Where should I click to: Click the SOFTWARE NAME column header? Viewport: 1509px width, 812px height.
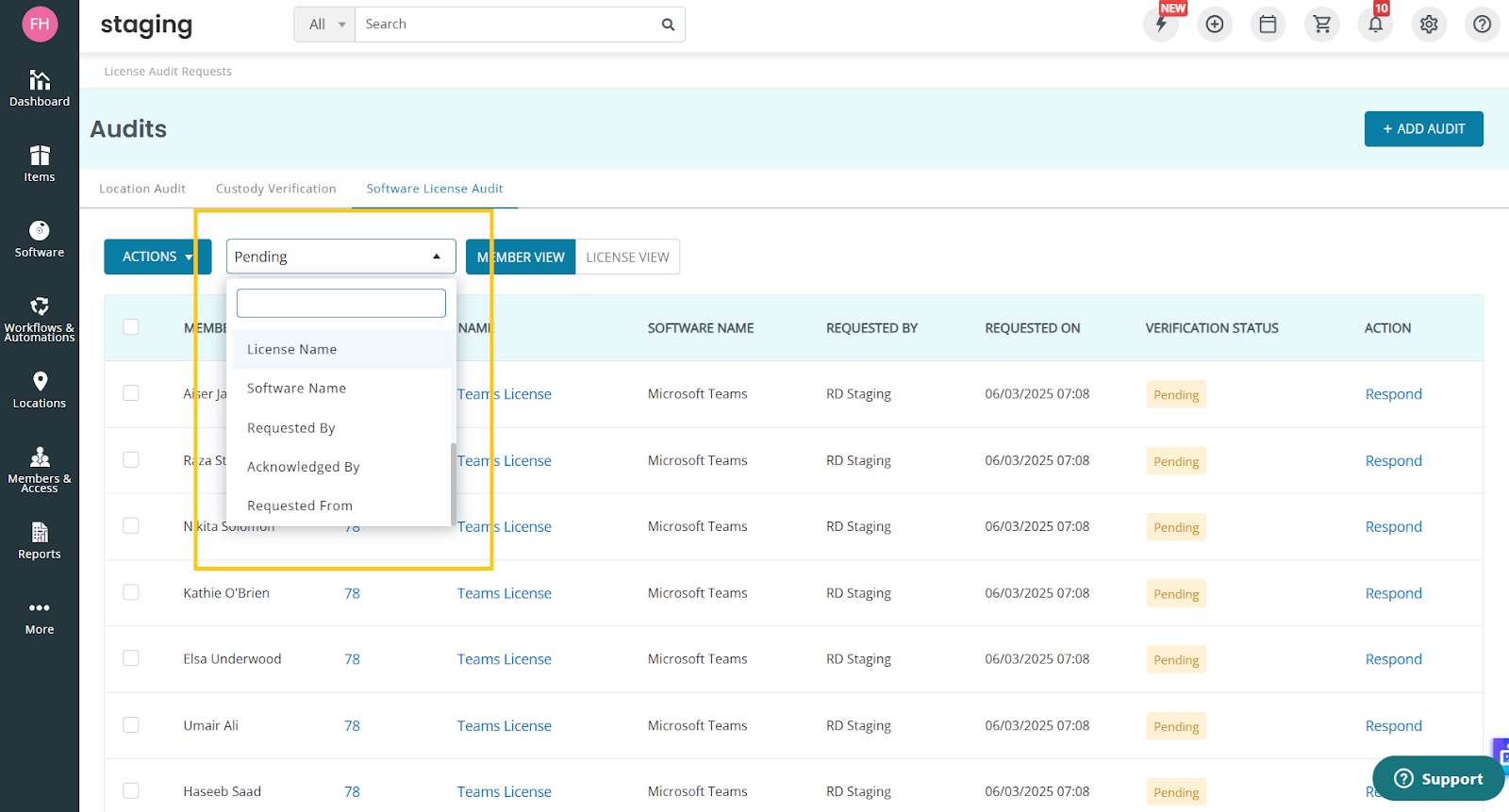[x=701, y=328]
